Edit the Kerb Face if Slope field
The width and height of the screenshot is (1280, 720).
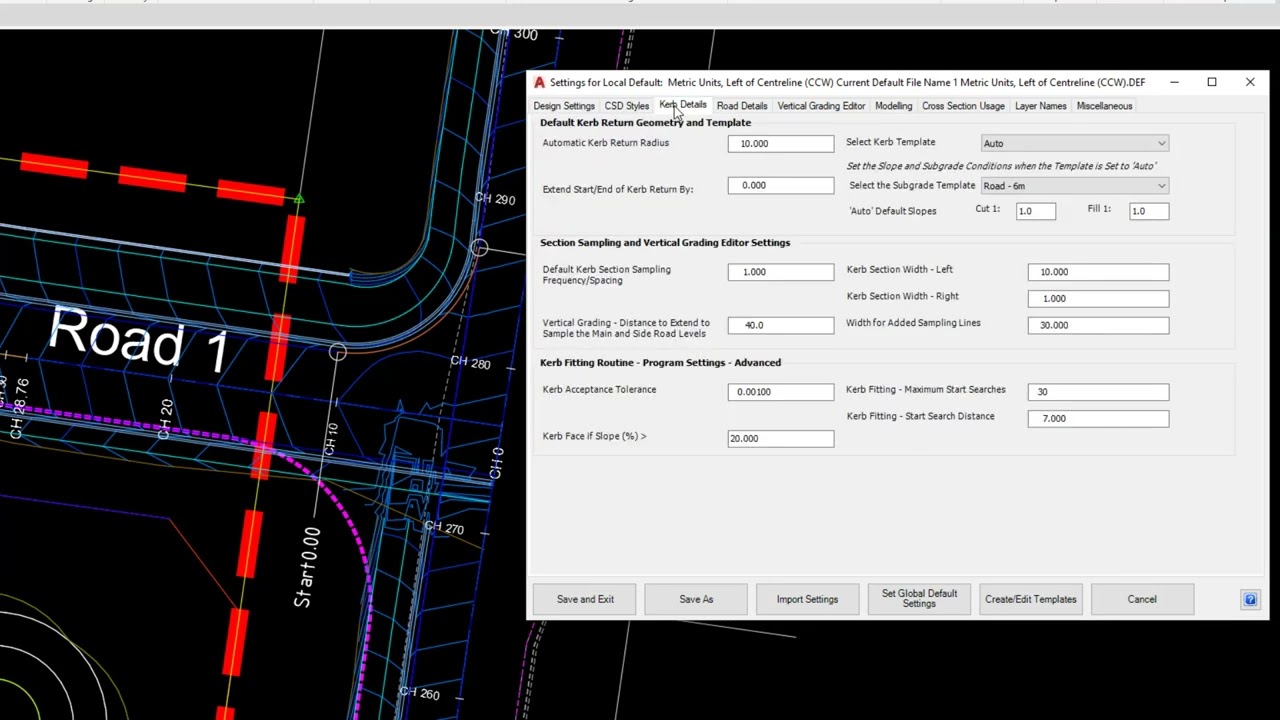click(781, 438)
